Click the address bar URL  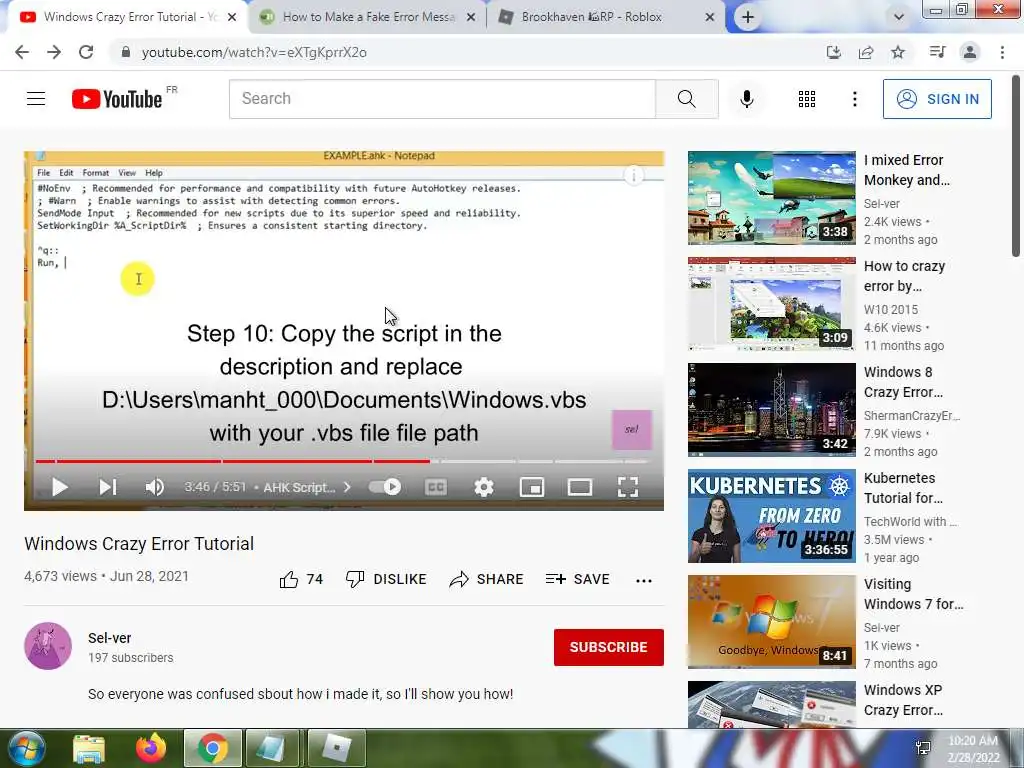pos(254,52)
